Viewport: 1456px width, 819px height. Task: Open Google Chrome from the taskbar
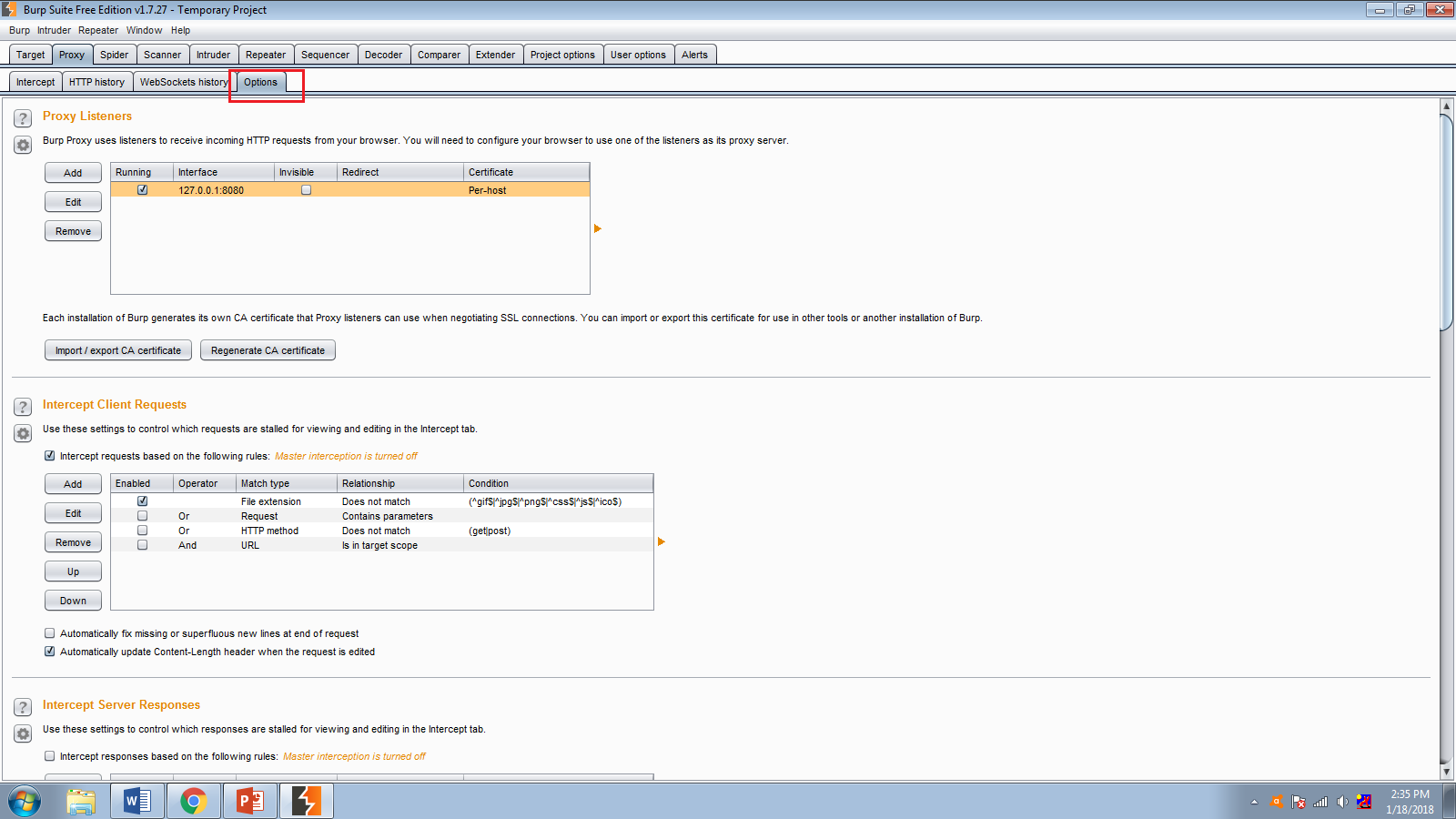[193, 802]
